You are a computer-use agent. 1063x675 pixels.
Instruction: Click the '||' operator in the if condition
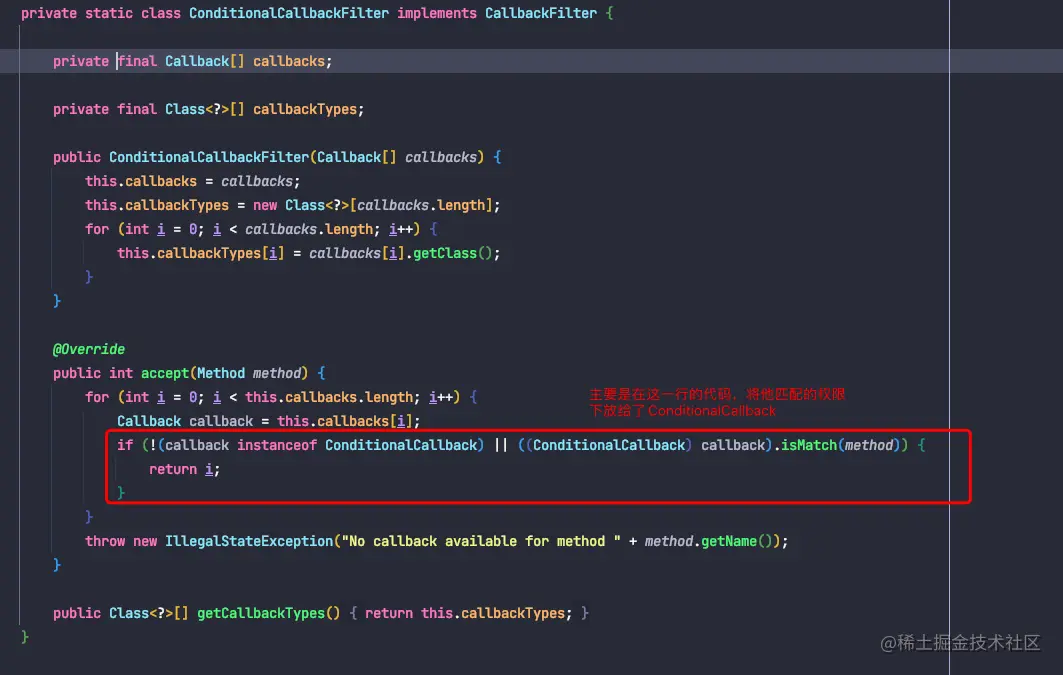pos(501,445)
